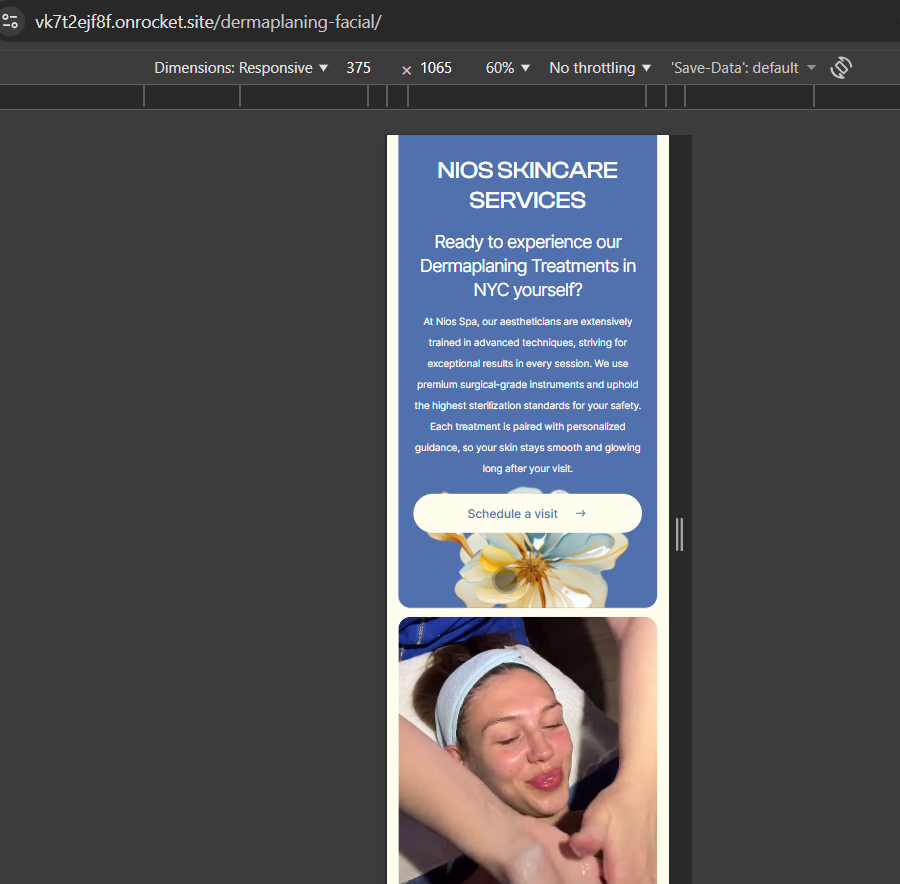900x884 pixels.
Task: Click the rotate device orientation icon
Action: point(841,68)
